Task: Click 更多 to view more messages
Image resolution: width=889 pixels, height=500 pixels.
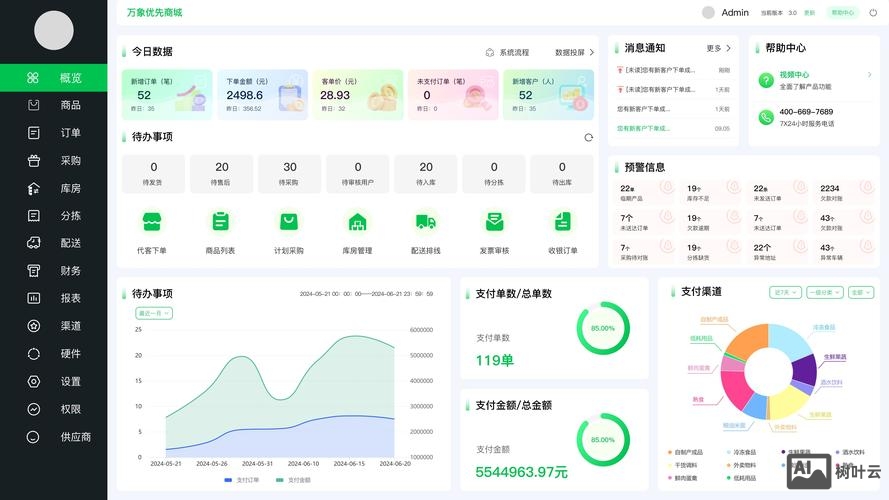Action: [x=719, y=48]
